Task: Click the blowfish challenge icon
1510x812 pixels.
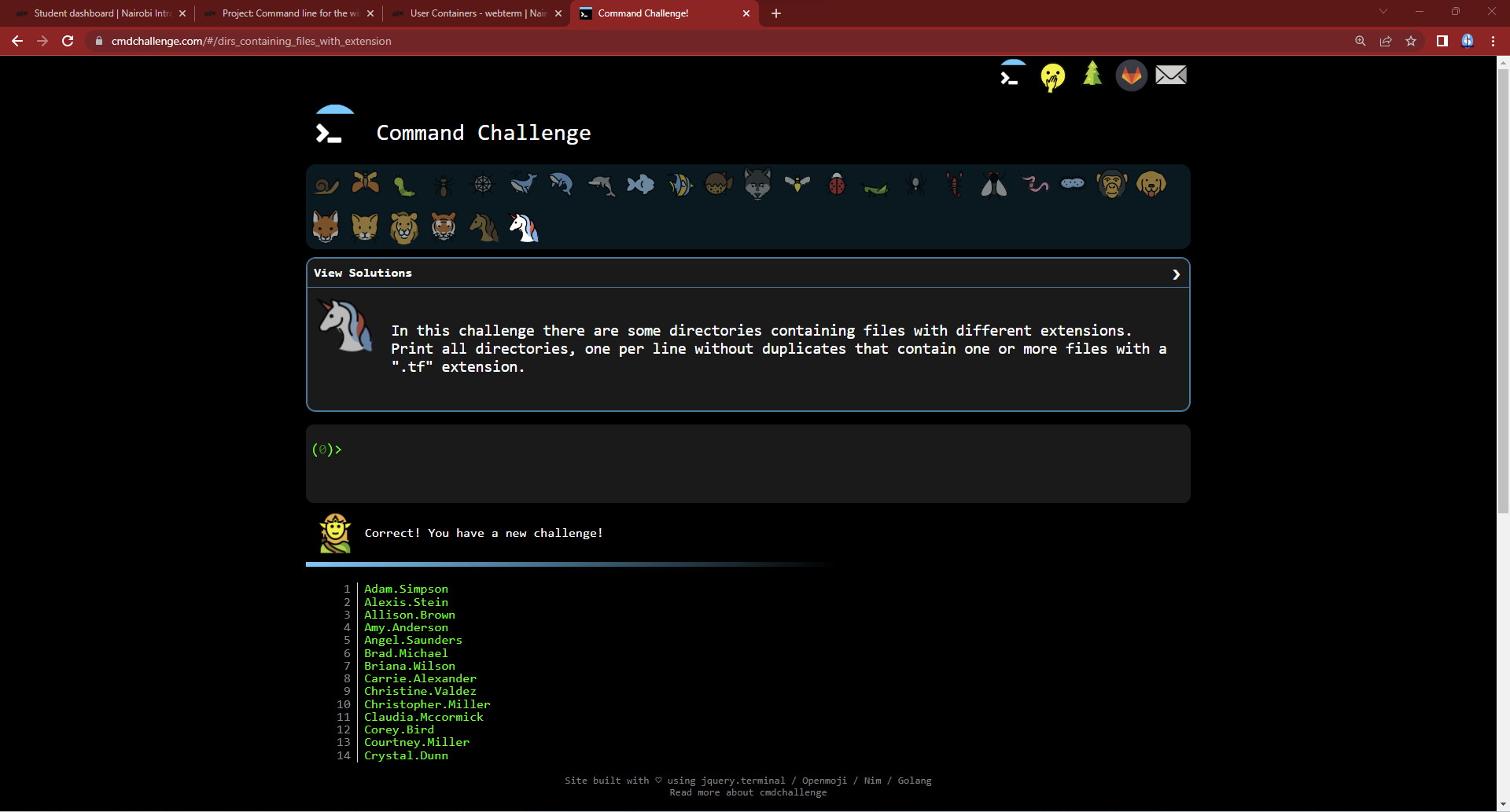Action: pos(718,183)
